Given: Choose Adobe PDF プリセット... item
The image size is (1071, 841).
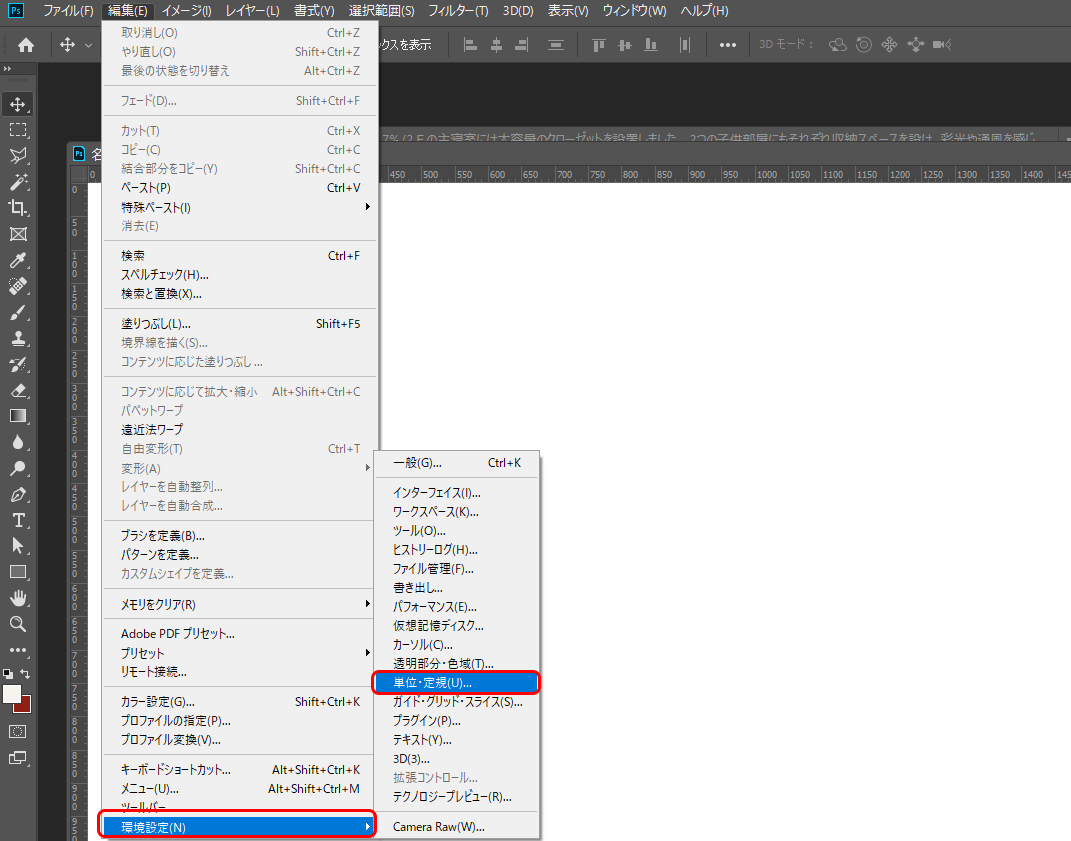Looking at the screenshot, I should (x=239, y=633).
